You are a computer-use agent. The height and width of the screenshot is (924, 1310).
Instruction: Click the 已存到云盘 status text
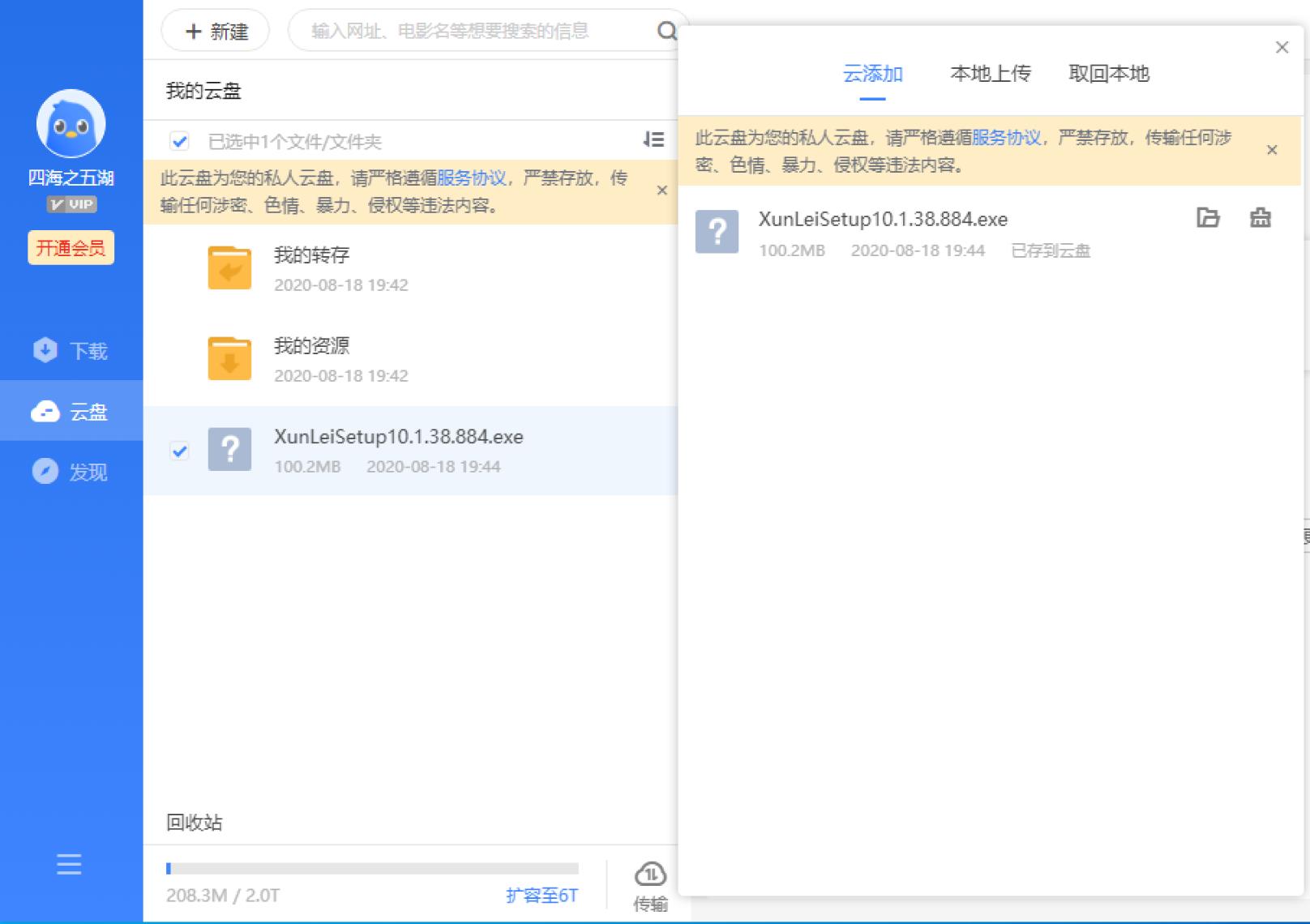point(1051,250)
